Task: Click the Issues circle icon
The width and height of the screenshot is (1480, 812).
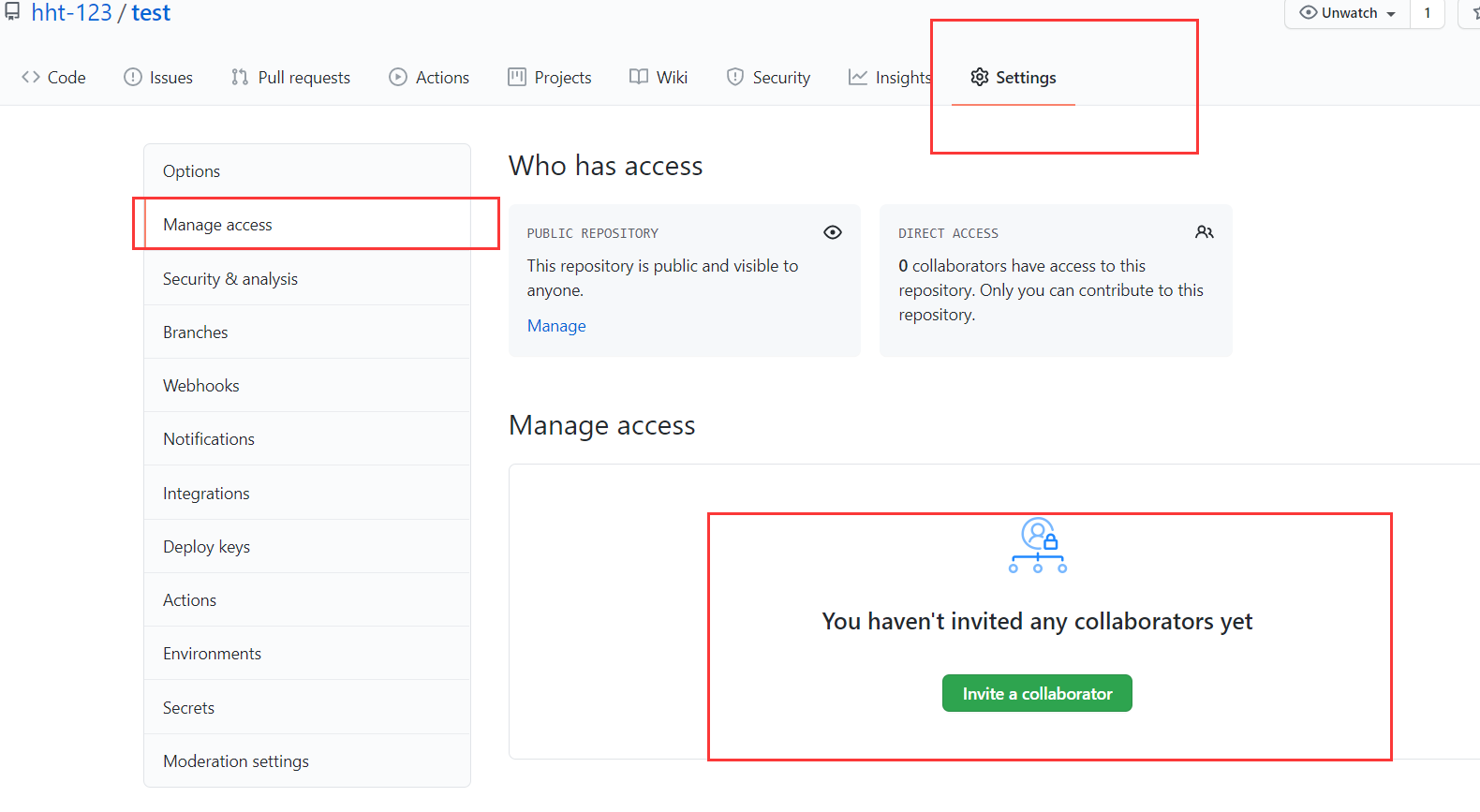Action: (133, 77)
